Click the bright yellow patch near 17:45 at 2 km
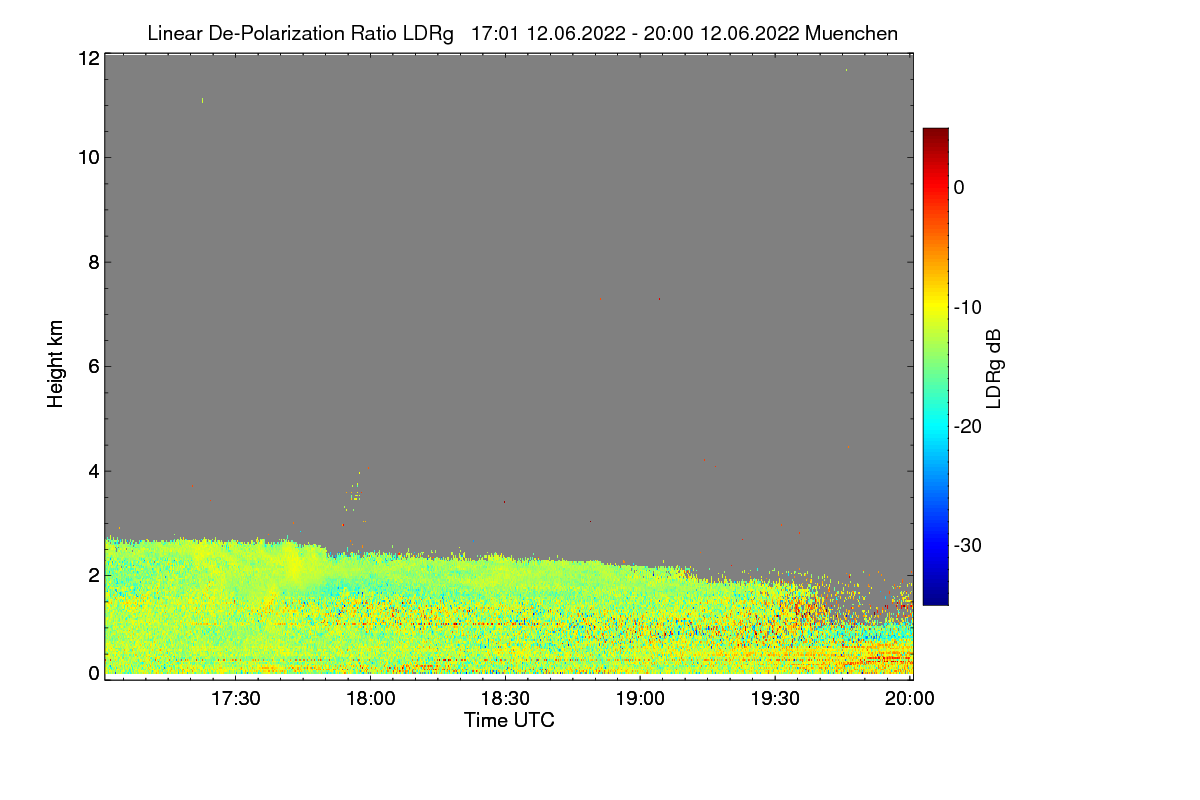1200x800 pixels. pos(295,568)
